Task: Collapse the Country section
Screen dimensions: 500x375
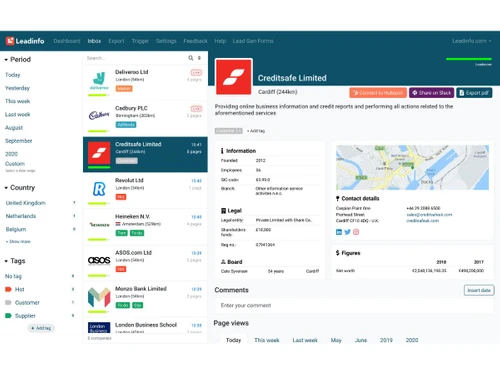Action: (x=19, y=188)
